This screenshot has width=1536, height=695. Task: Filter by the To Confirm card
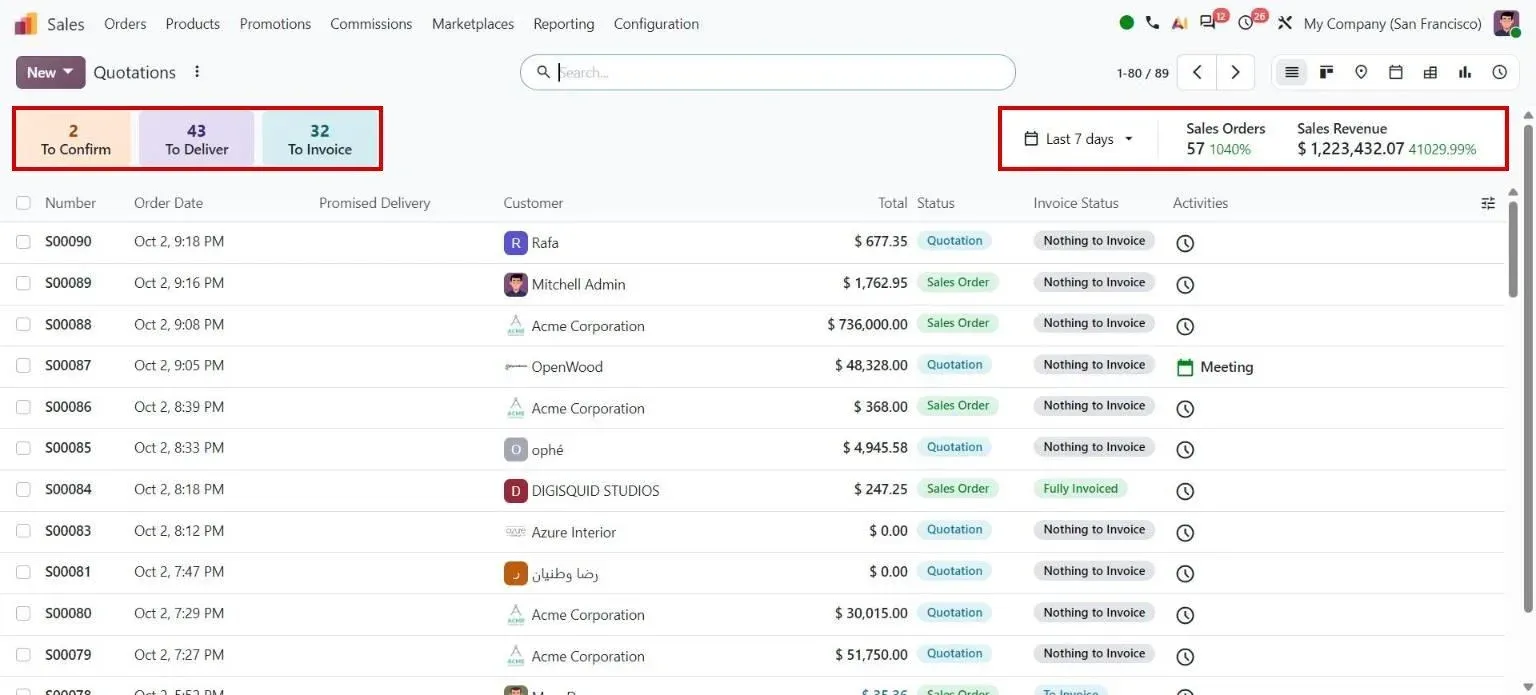coord(74,139)
